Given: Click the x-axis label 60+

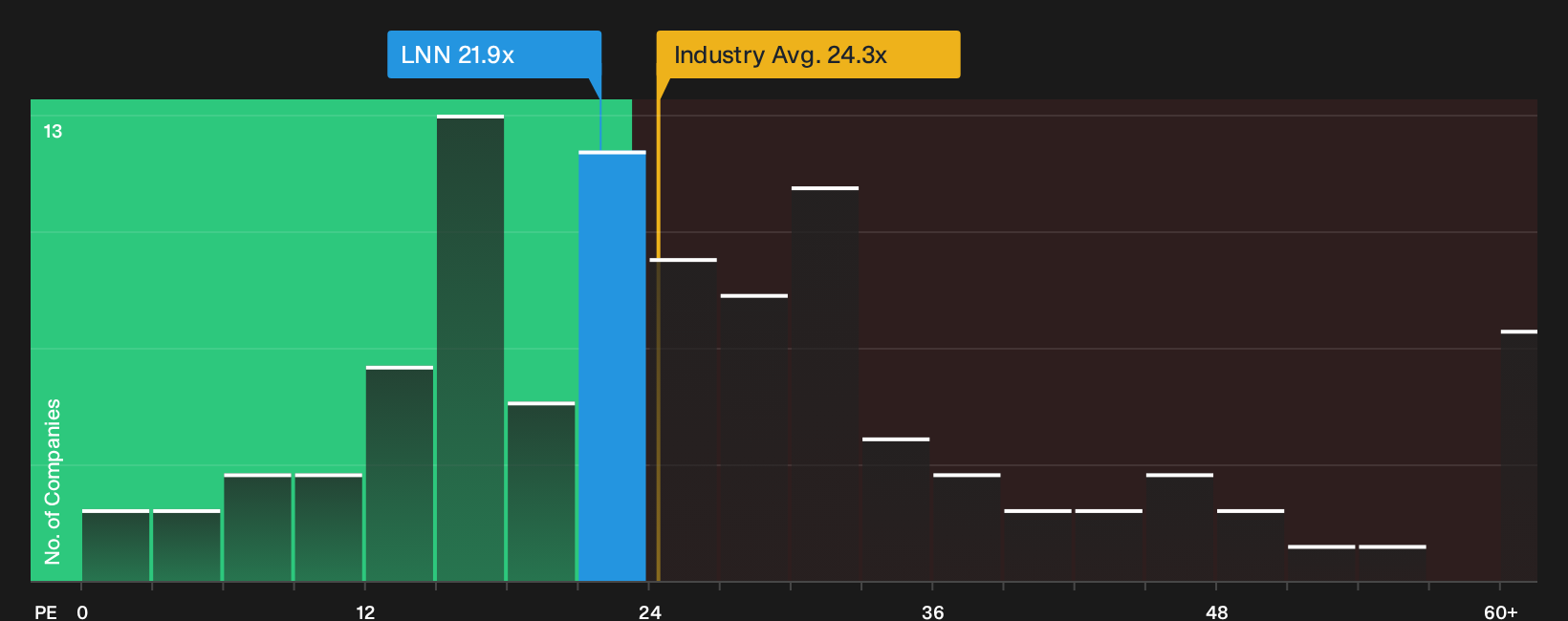Looking at the screenshot, I should pos(1500,611).
